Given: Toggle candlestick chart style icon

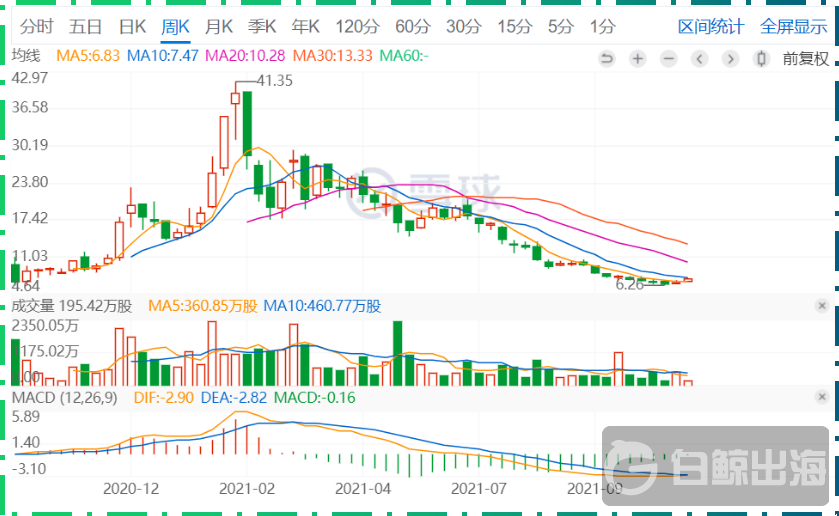Looking at the screenshot, I should pos(761,59).
